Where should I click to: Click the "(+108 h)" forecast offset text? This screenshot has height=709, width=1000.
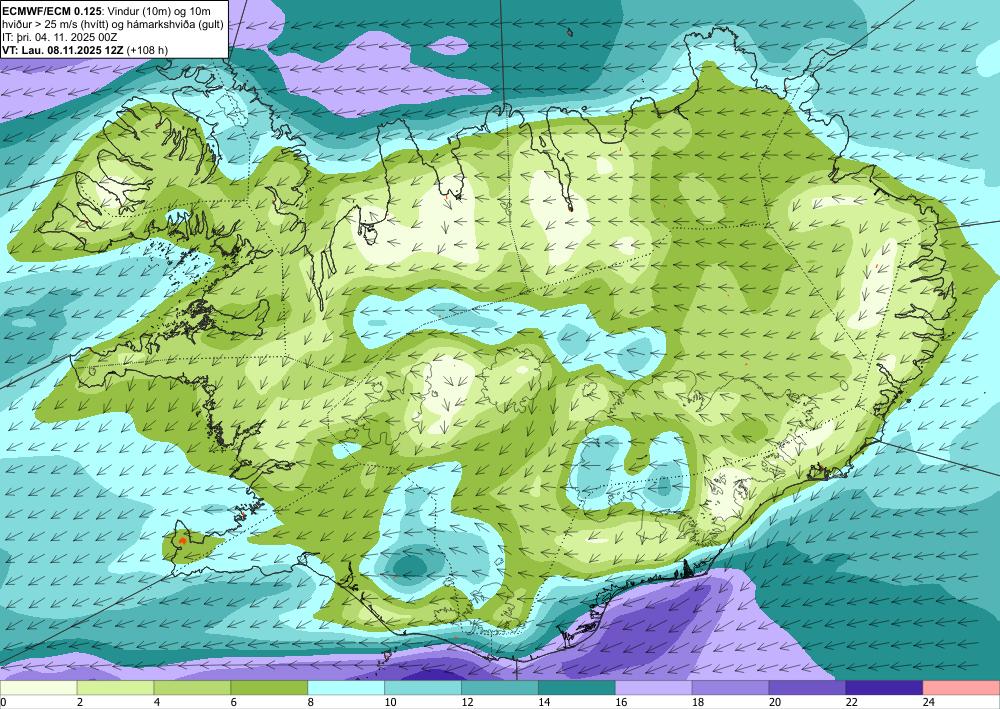pyautogui.click(x=147, y=50)
